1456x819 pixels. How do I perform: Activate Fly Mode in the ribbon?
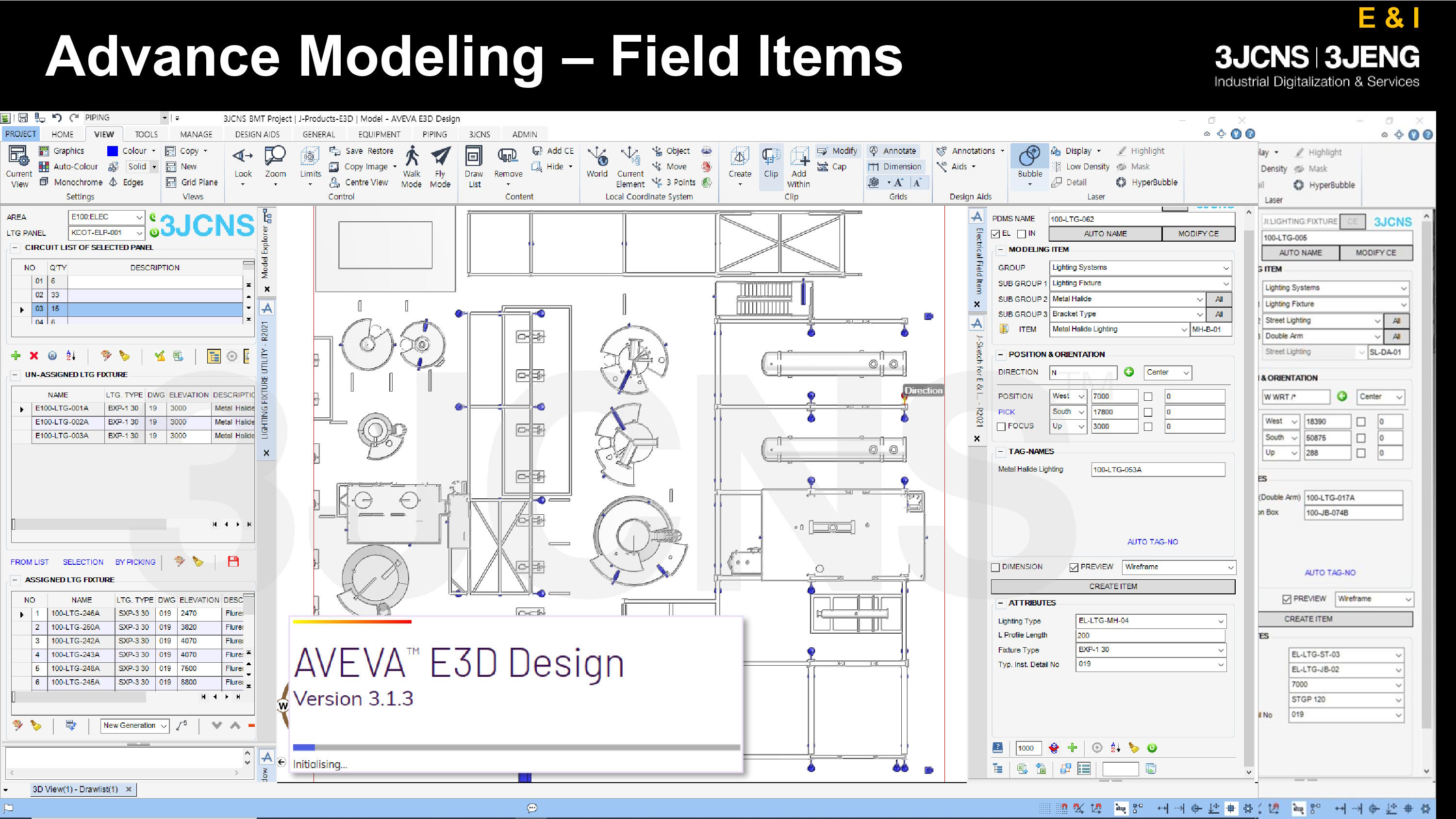[x=440, y=167]
